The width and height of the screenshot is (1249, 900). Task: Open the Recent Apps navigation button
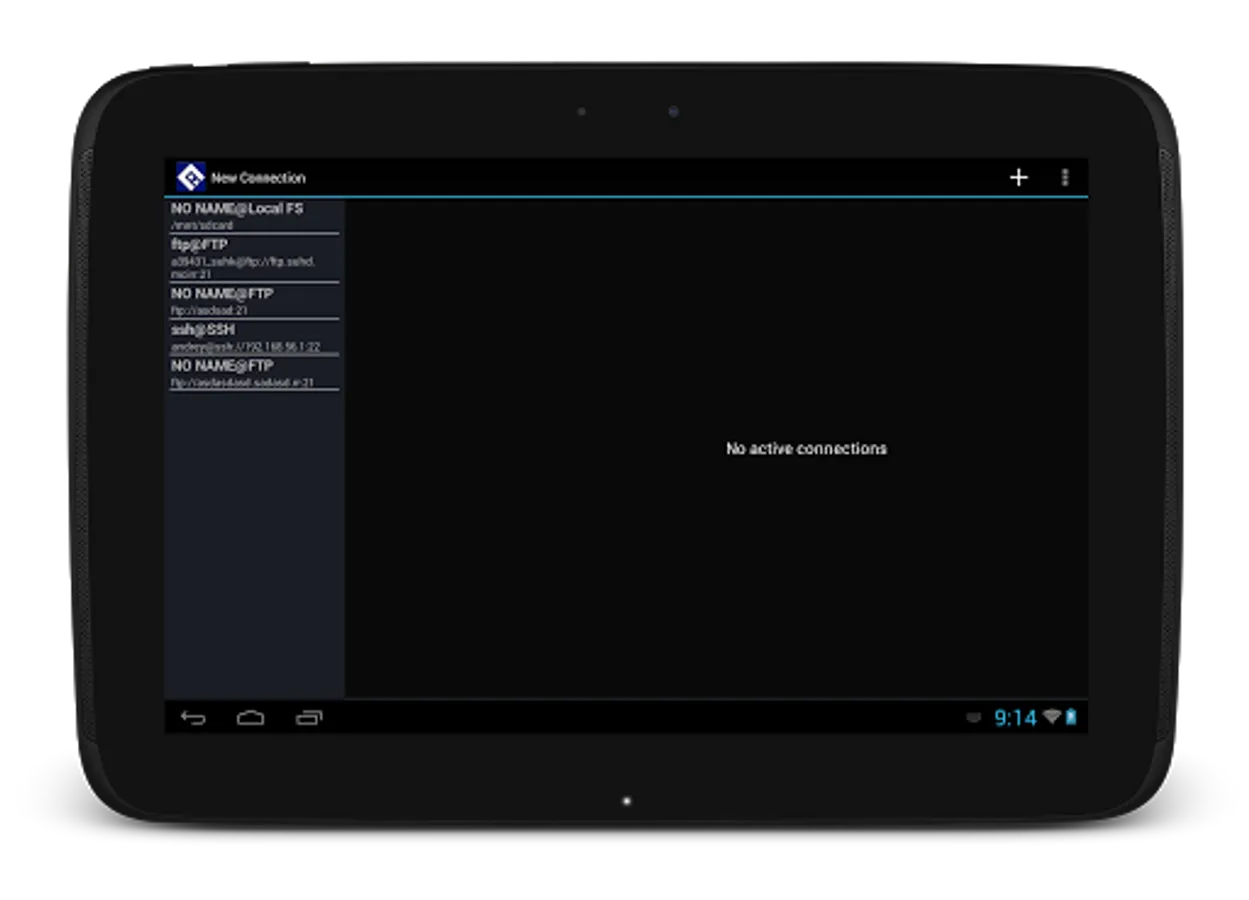(309, 717)
